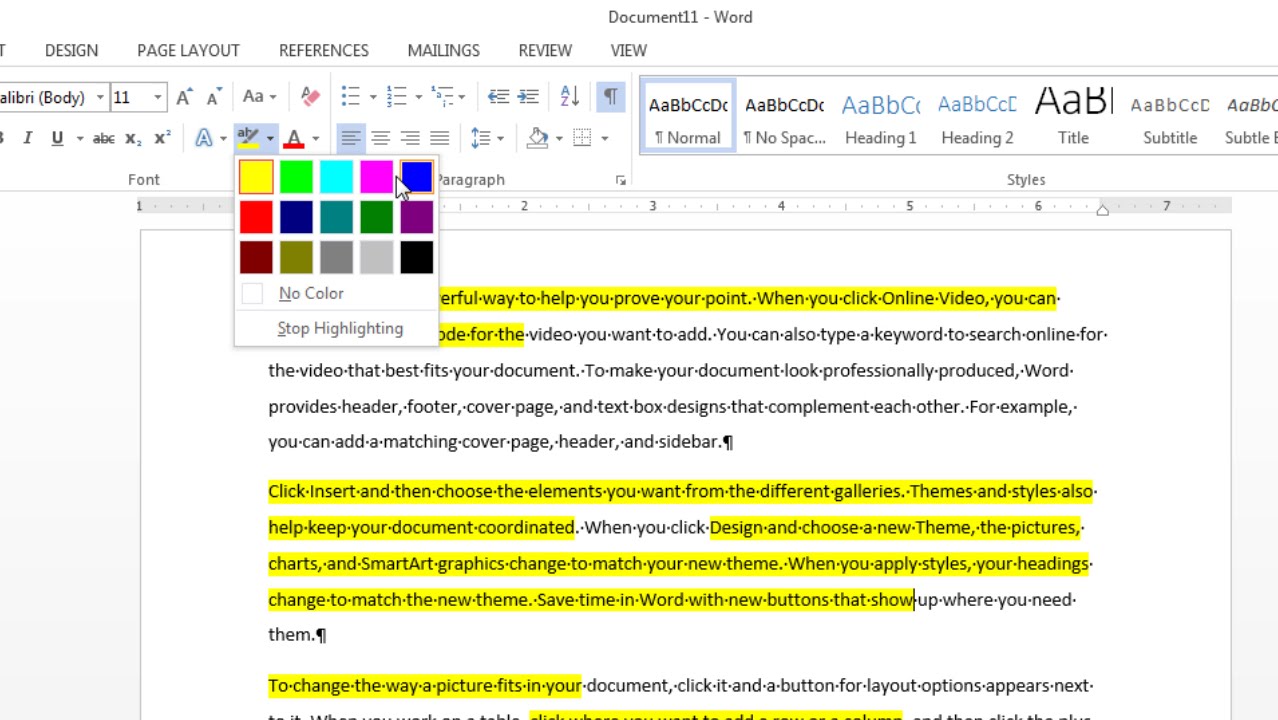1278x720 pixels.
Task: Select Stop Highlighting
Action: click(337, 328)
